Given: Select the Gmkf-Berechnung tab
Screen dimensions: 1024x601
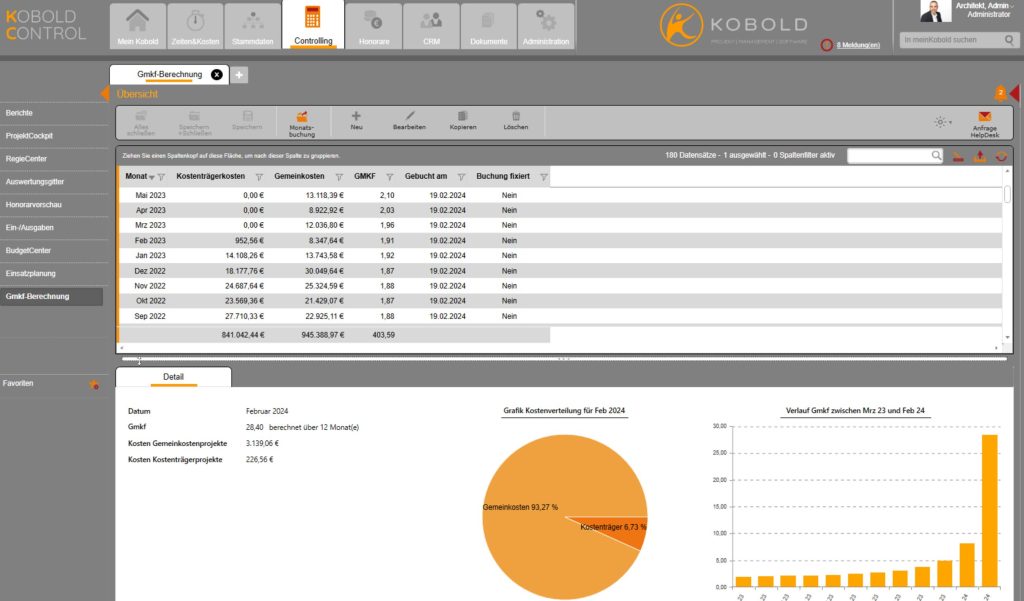Looking at the screenshot, I should [x=169, y=74].
